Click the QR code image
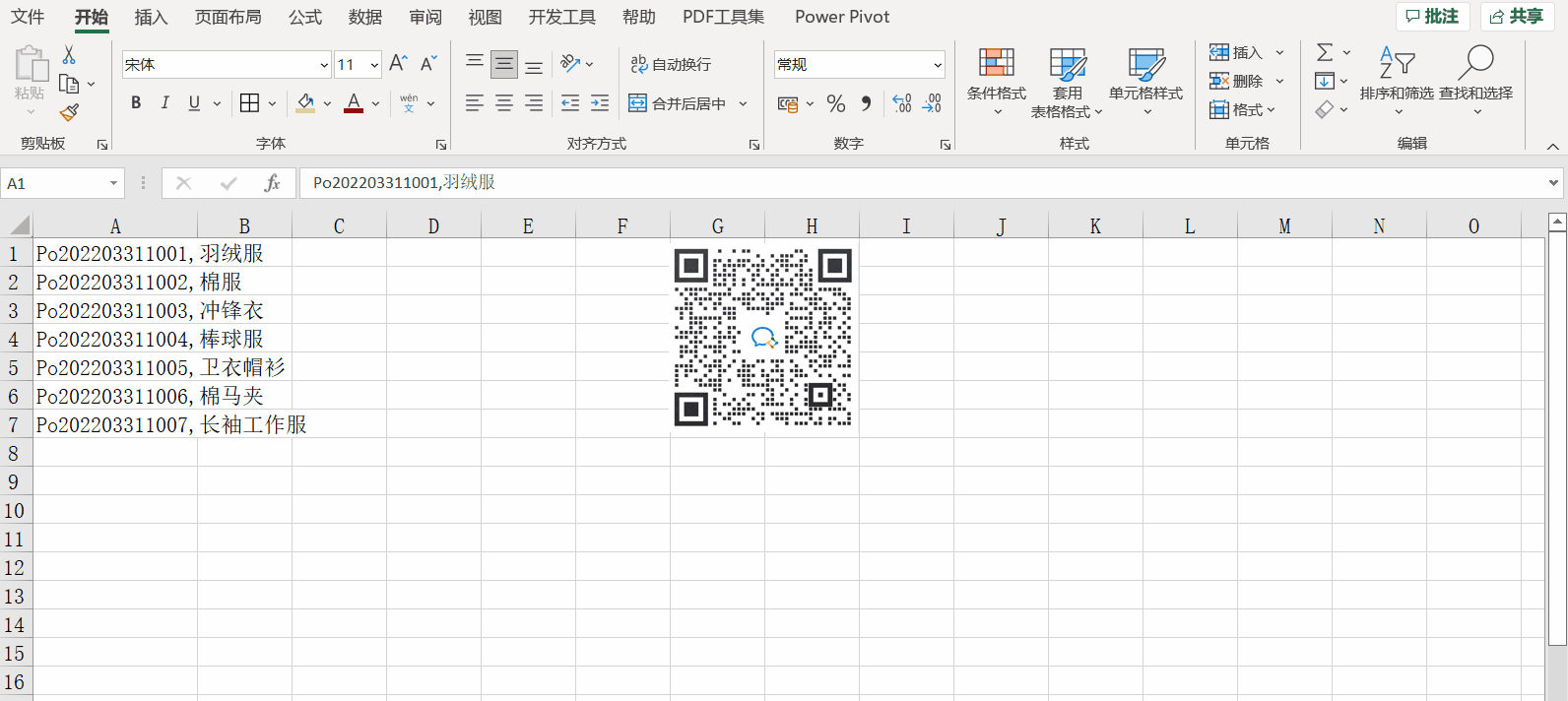This screenshot has height=701, width=1568. pyautogui.click(x=762, y=337)
